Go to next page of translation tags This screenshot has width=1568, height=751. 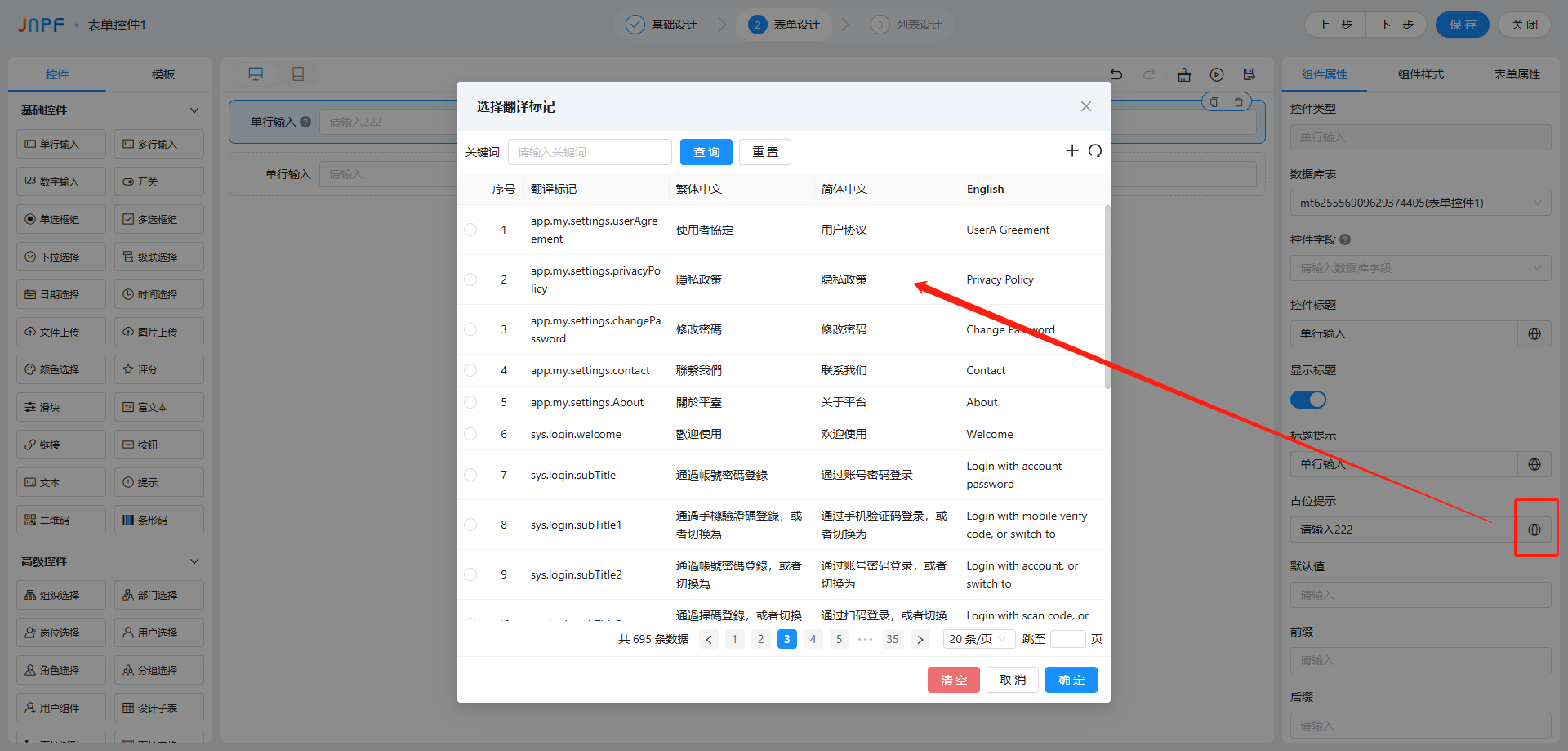pos(920,639)
